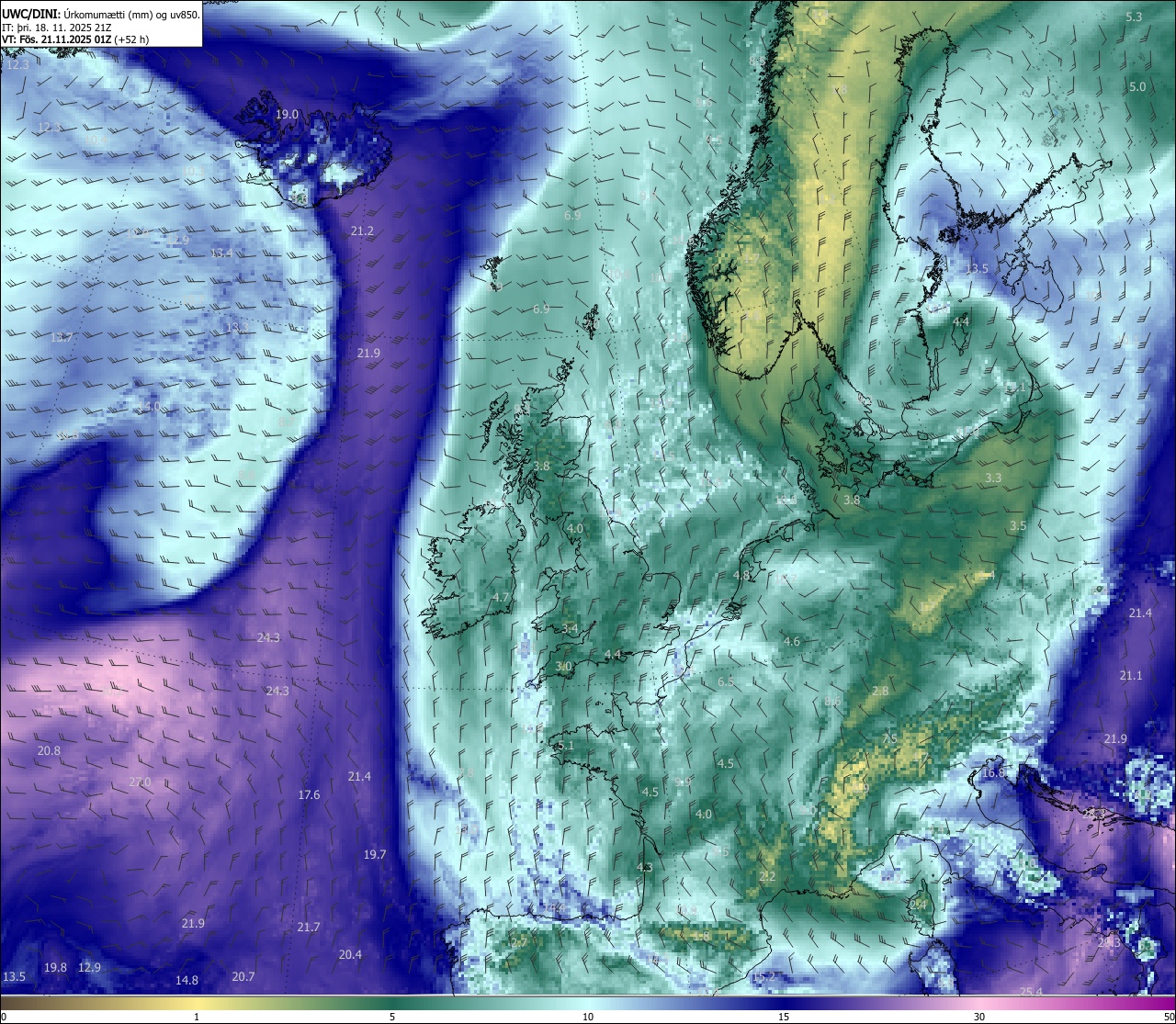Image resolution: width=1176 pixels, height=1024 pixels.
Task: Click the 20.4 value on the map
Action: pos(350,954)
